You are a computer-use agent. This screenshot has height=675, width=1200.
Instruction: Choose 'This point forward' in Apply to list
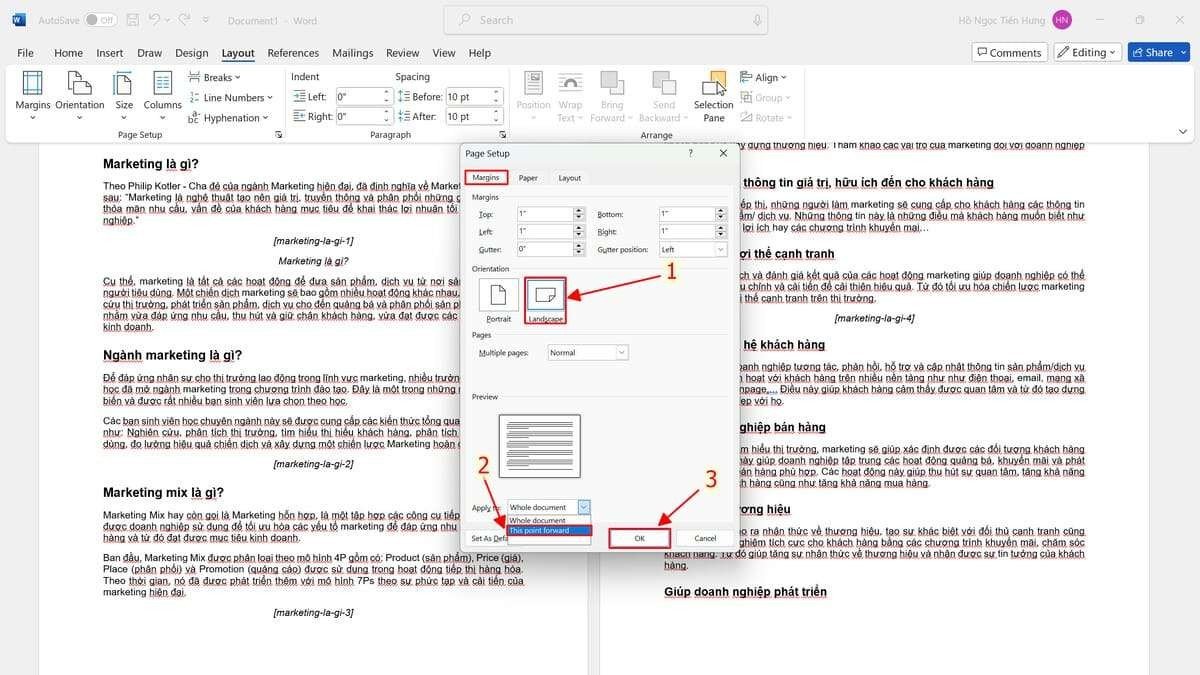(x=540, y=530)
